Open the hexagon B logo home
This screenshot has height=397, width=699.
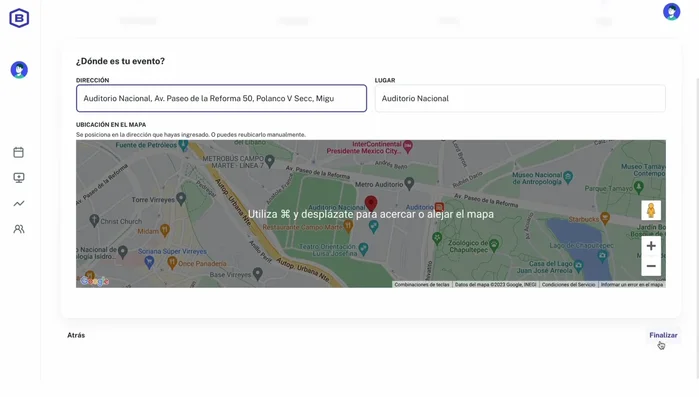[19, 18]
